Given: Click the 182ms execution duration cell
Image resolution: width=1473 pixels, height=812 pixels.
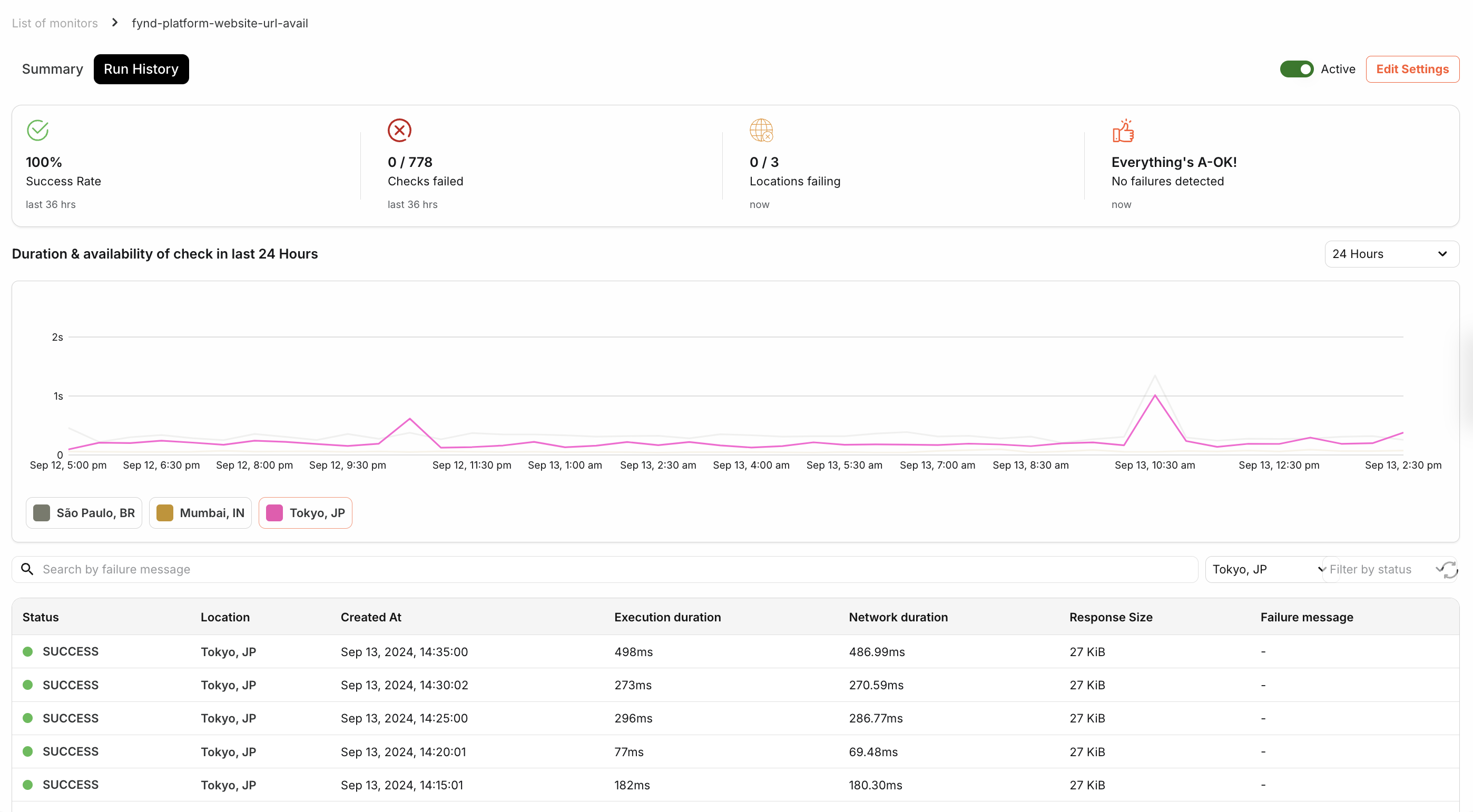Looking at the screenshot, I should (x=632, y=785).
